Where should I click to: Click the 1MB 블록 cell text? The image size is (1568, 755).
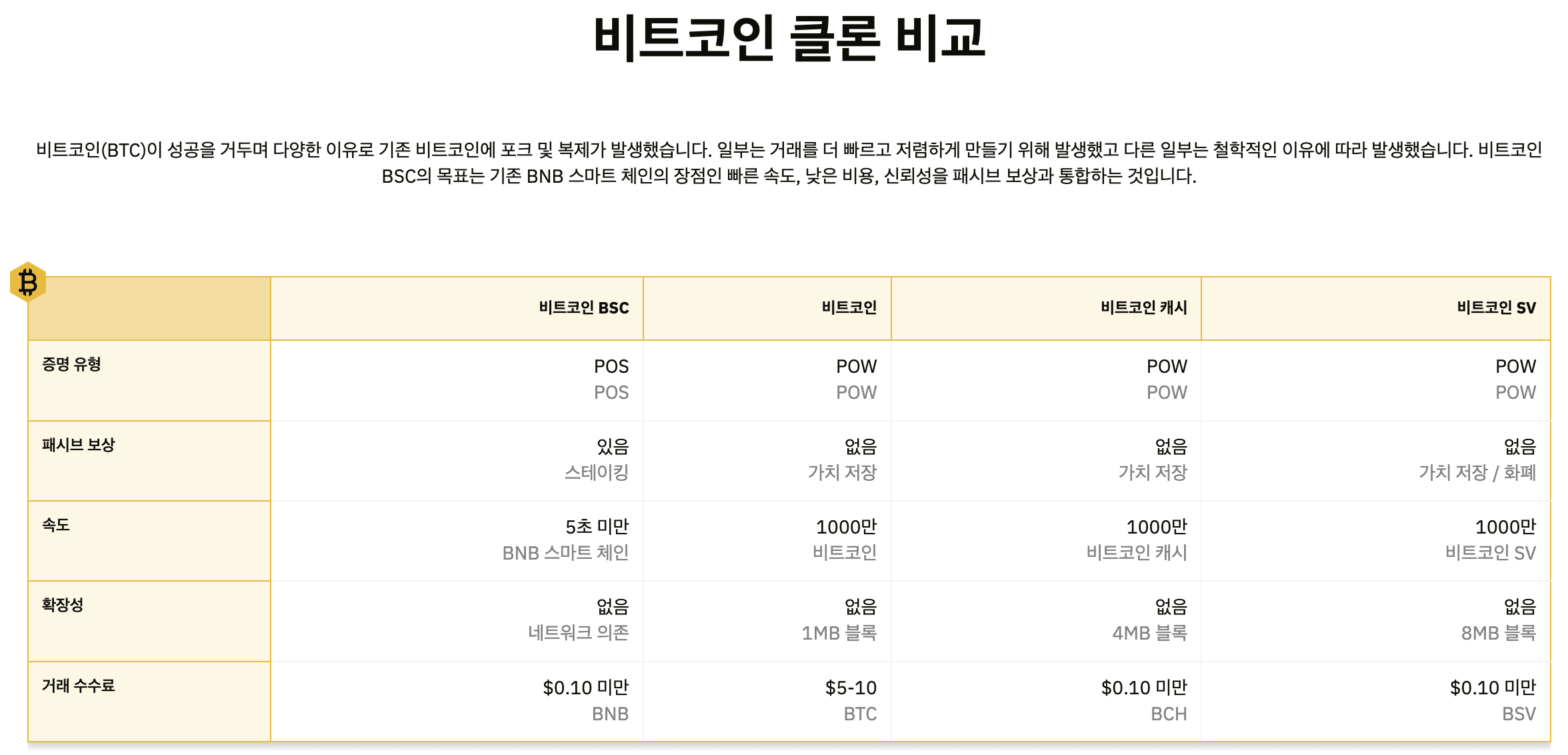(839, 633)
